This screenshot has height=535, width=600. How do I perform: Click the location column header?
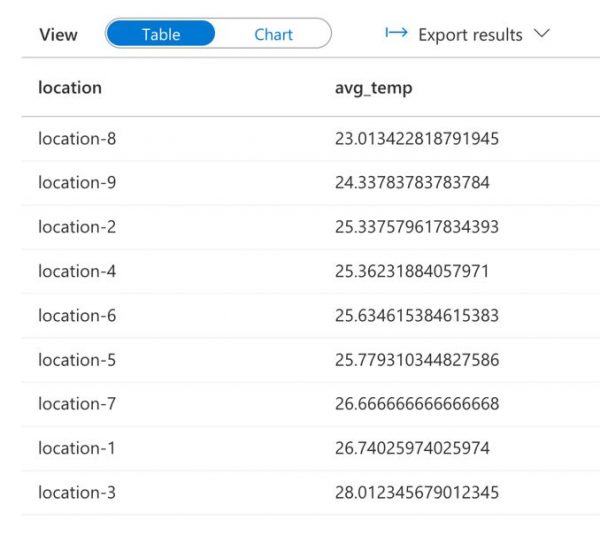[70, 88]
